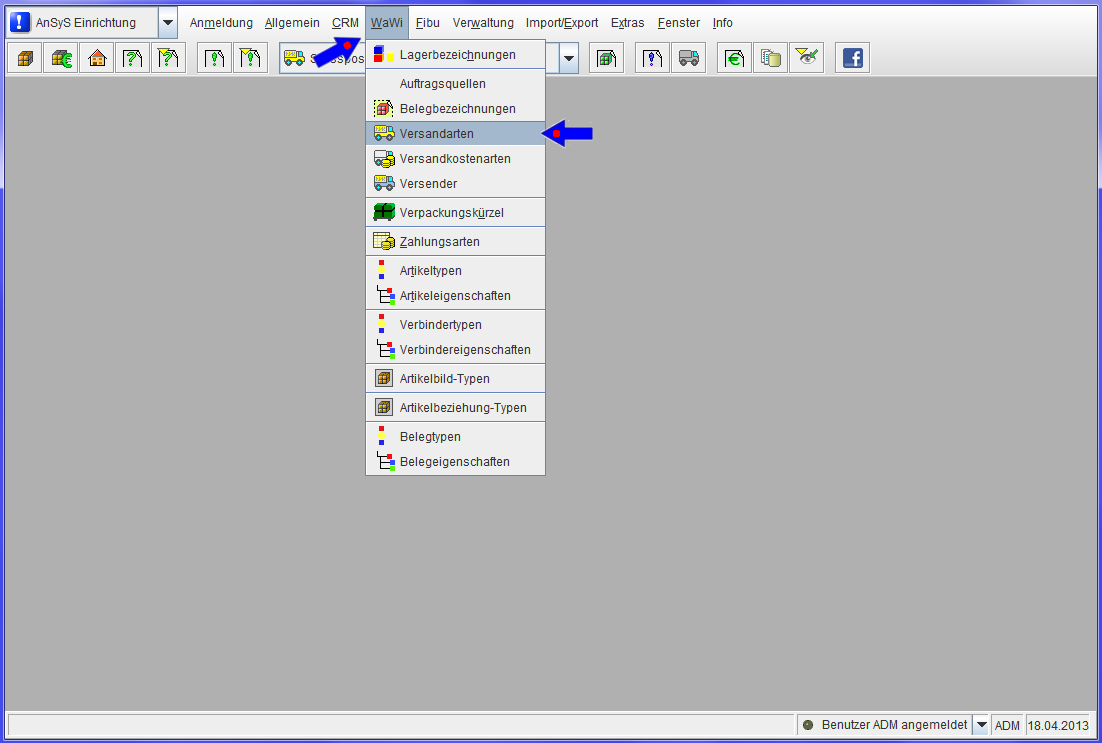Open the Fibu menu

click(x=427, y=22)
